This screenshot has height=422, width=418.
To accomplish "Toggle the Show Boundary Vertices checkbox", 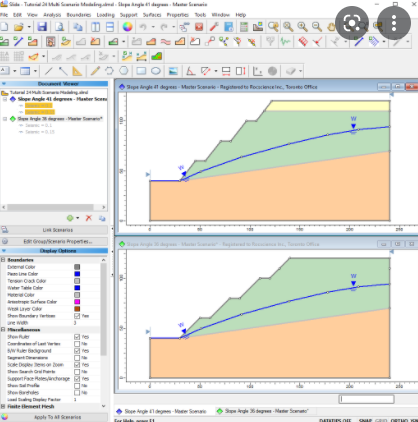I will 77,316.
